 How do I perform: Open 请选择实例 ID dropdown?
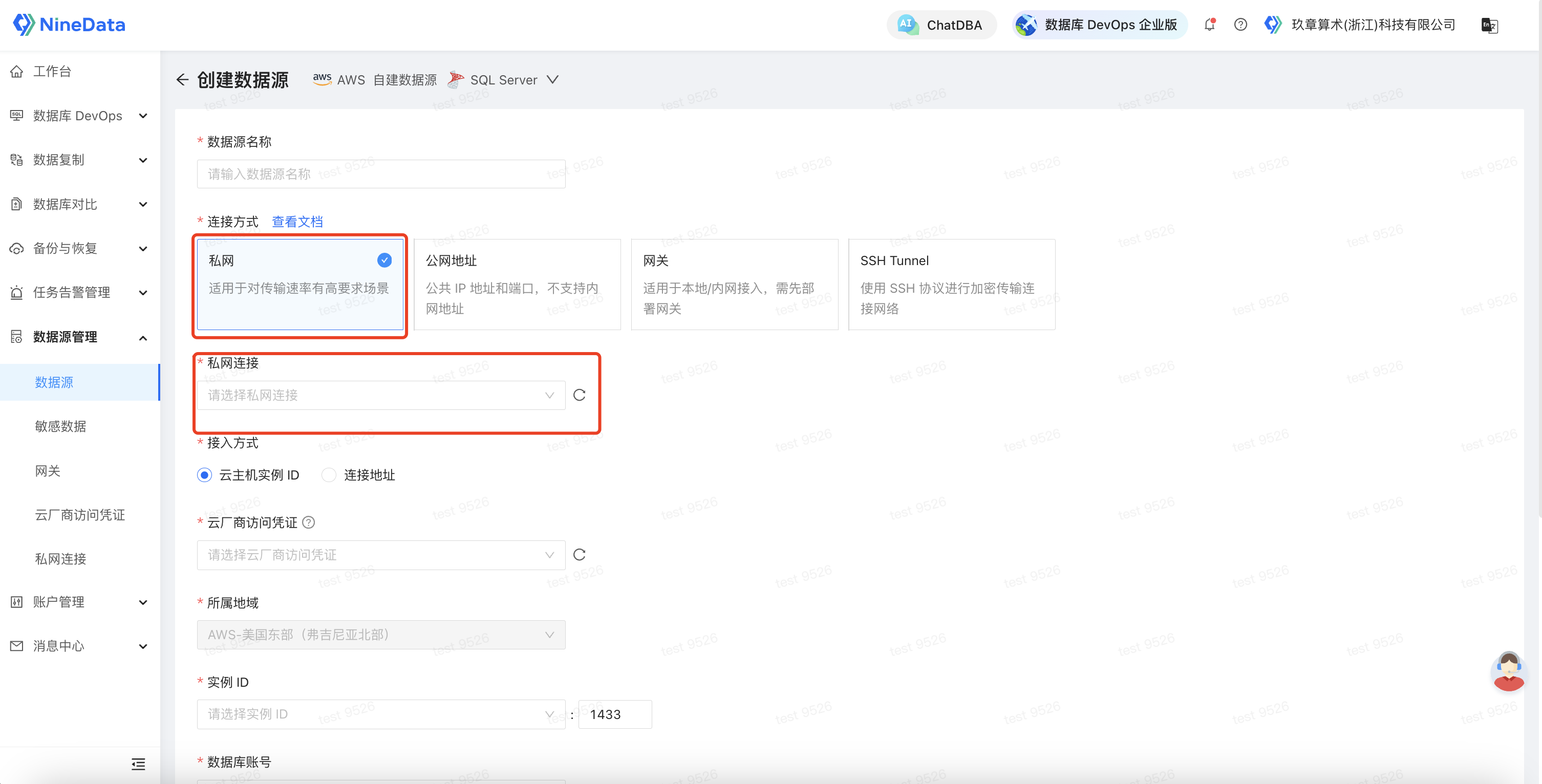[x=381, y=714]
